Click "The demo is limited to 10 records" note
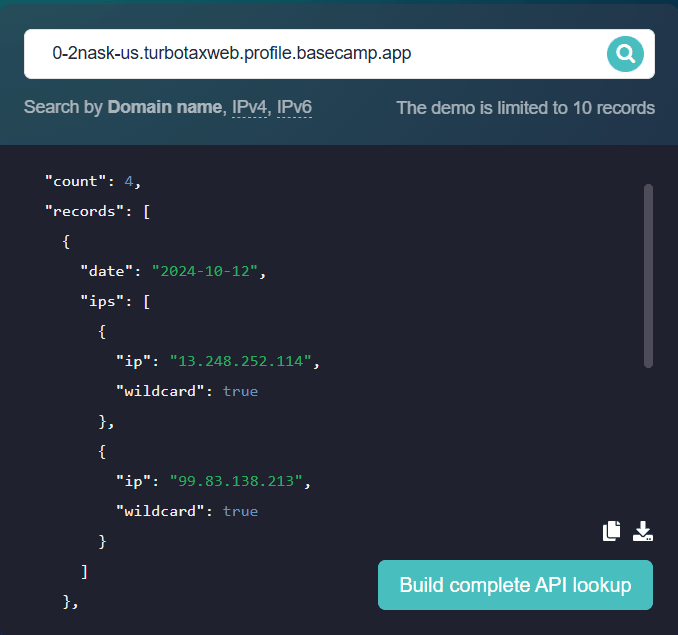This screenshot has height=635, width=678. click(525, 108)
